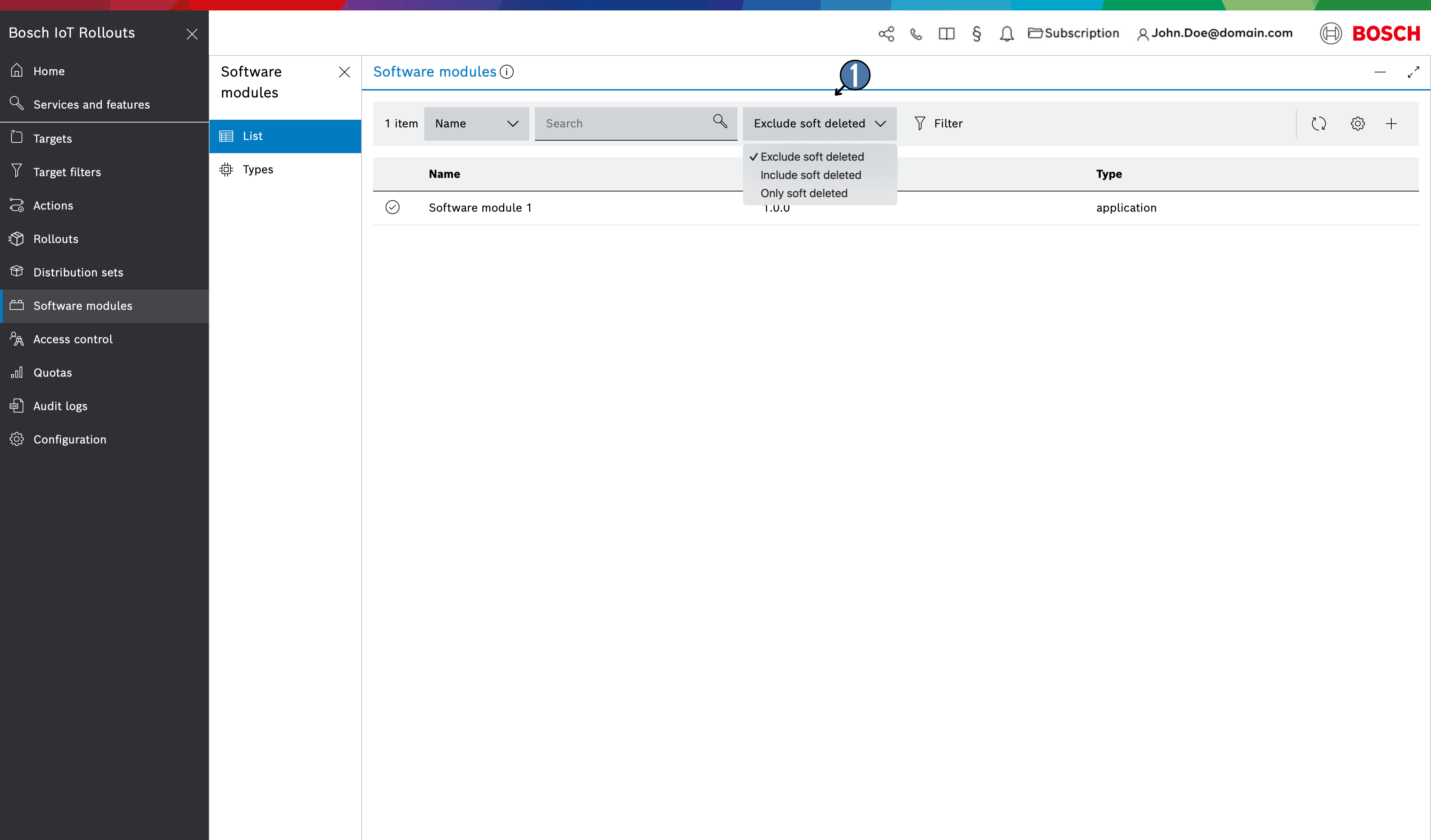Screen dimensions: 1431x840
Task: Expand the Software modules panel fullscreen
Action: point(1413,72)
